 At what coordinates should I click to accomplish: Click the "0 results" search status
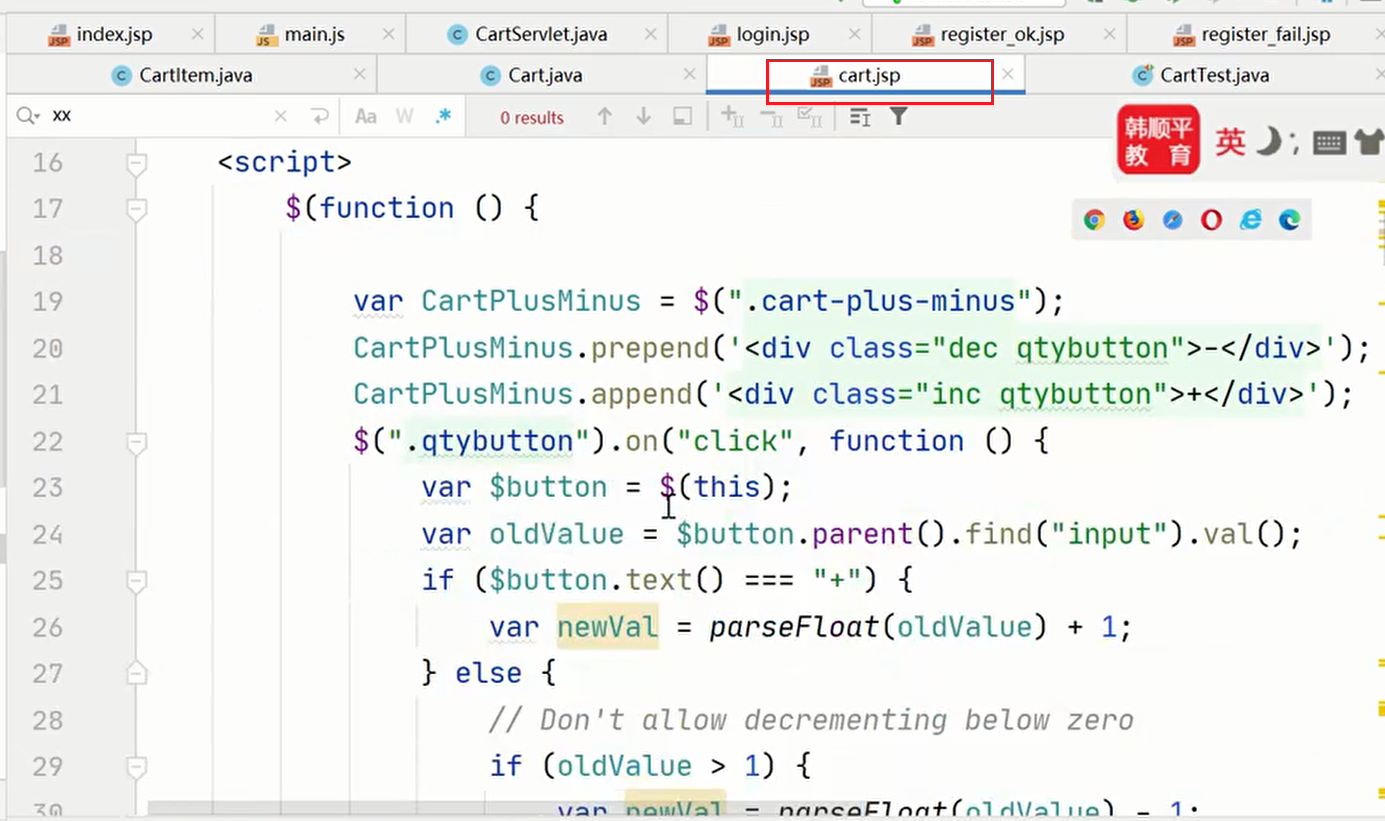(532, 117)
